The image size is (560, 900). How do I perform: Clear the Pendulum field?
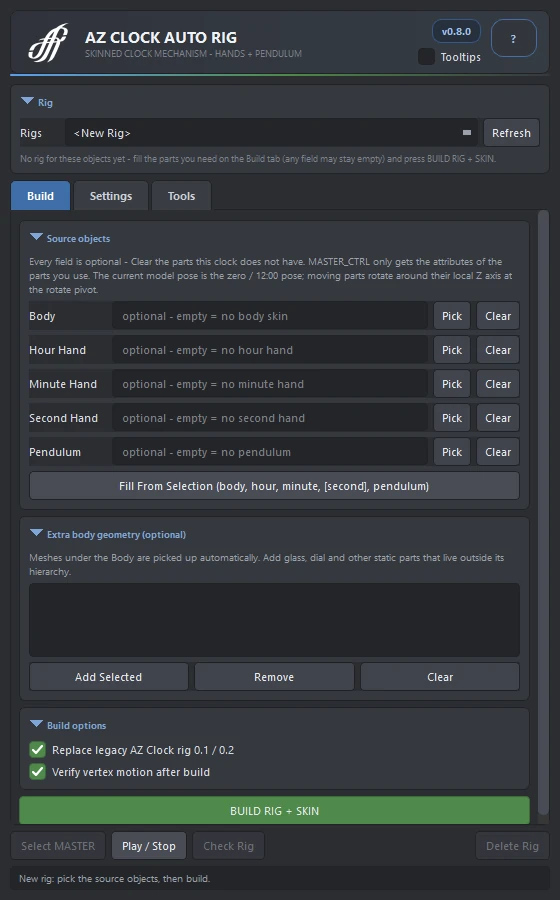click(498, 452)
